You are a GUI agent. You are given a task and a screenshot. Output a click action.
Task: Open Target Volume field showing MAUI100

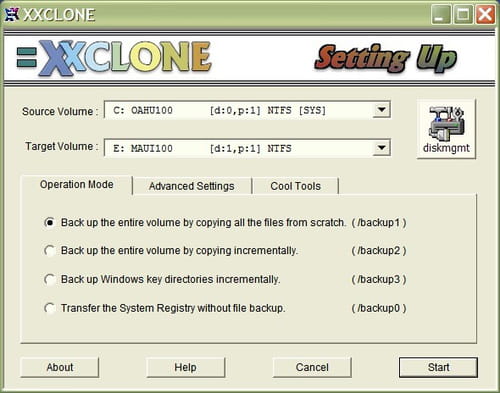247,148
